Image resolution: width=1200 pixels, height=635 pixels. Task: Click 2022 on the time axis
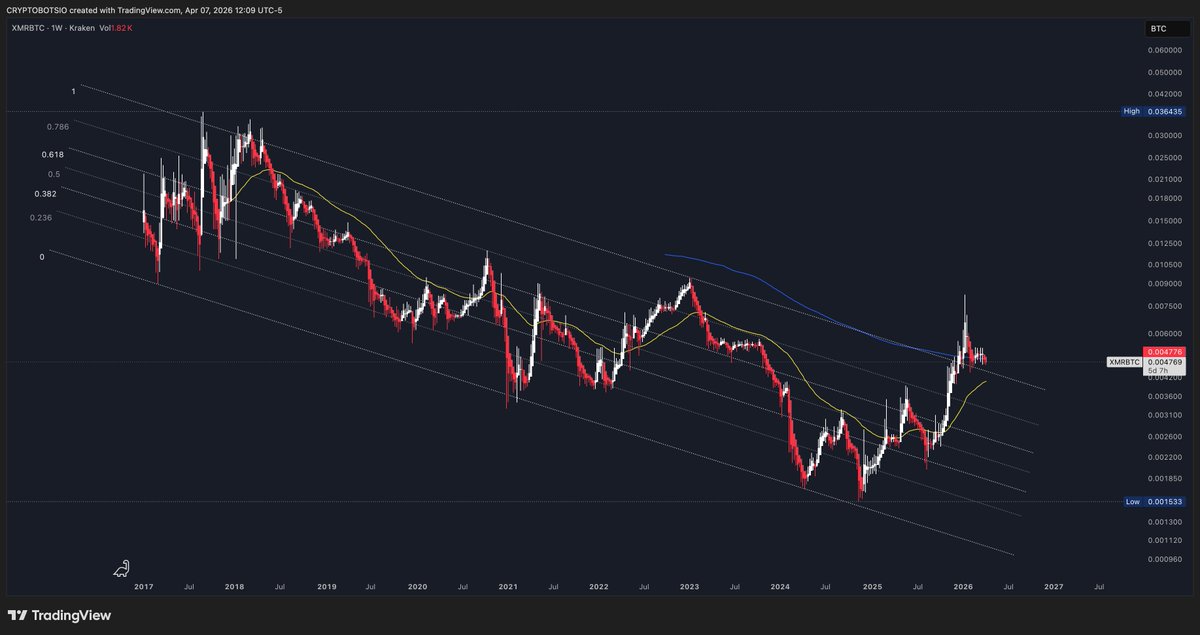coord(598,588)
